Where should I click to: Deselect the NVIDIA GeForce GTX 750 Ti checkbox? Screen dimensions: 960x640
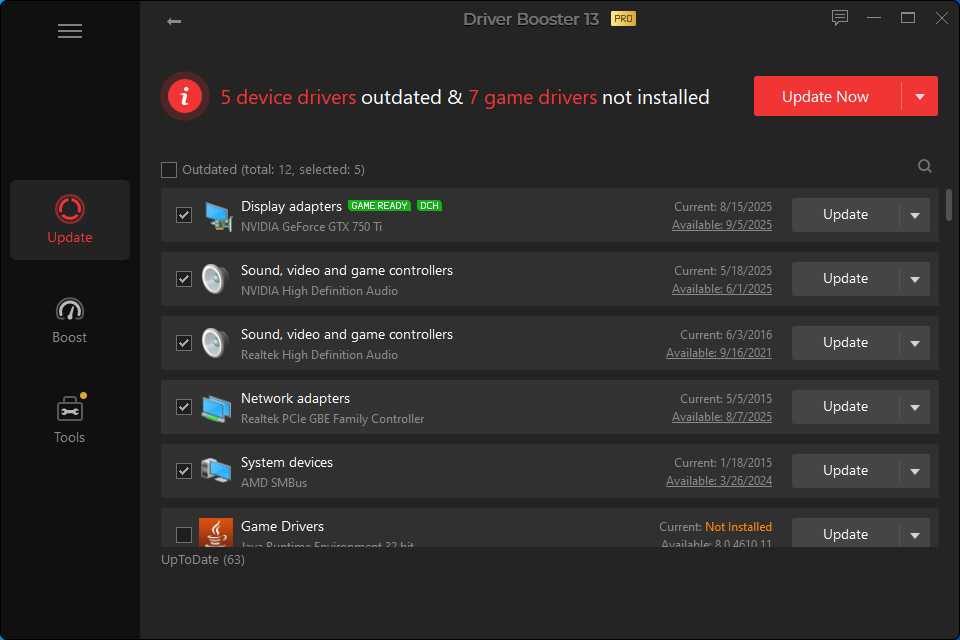pyautogui.click(x=184, y=215)
